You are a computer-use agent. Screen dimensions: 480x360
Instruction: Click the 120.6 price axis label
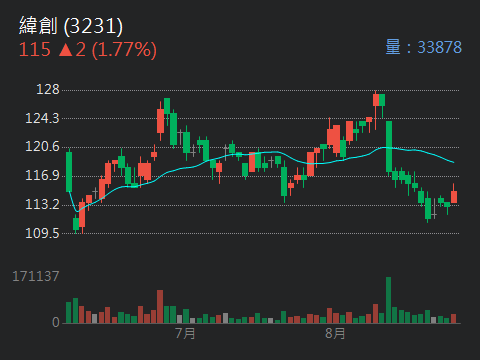point(42,147)
